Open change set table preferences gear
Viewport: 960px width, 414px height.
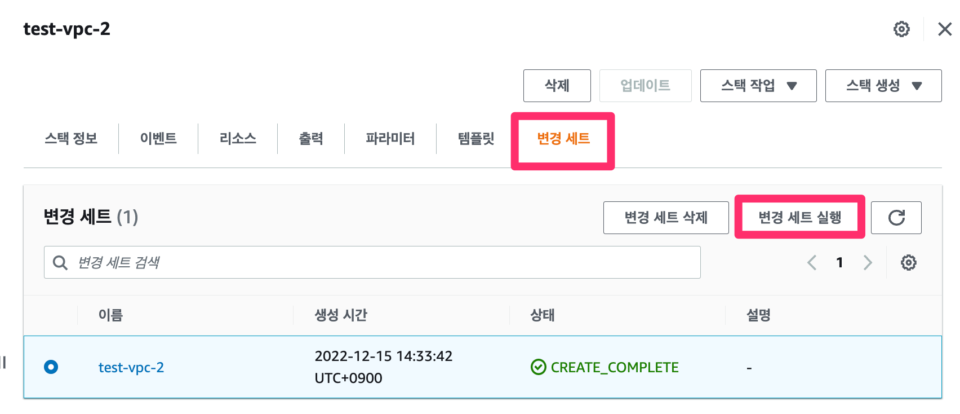point(909,263)
